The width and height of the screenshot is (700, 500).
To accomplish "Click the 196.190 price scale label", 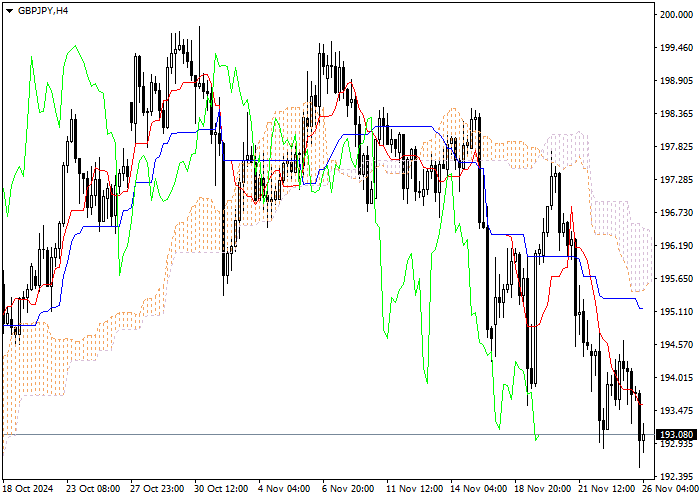I will coord(676,246).
